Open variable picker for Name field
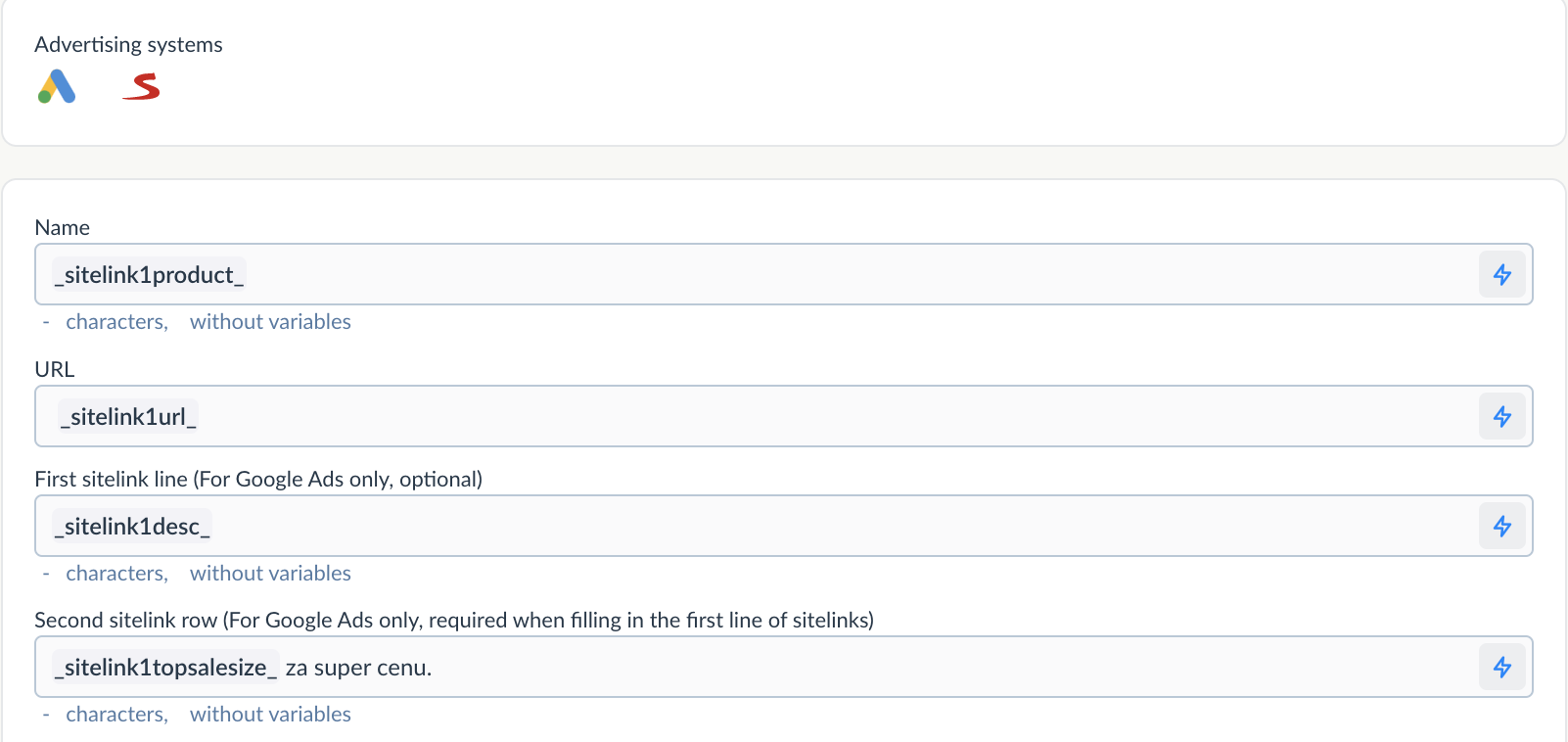 (1501, 275)
